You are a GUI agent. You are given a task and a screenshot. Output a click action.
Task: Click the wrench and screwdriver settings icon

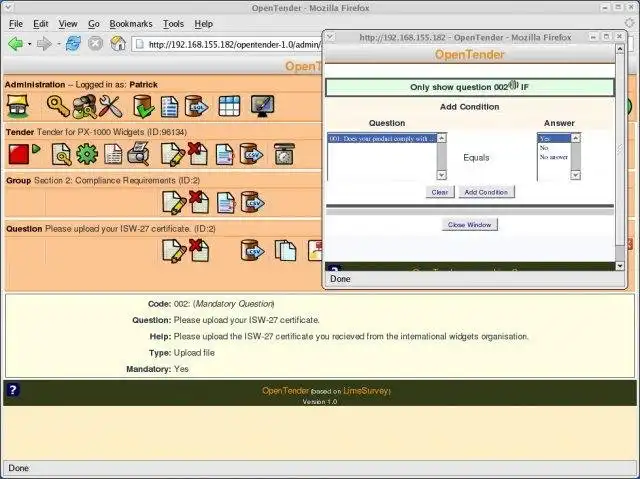tap(110, 106)
